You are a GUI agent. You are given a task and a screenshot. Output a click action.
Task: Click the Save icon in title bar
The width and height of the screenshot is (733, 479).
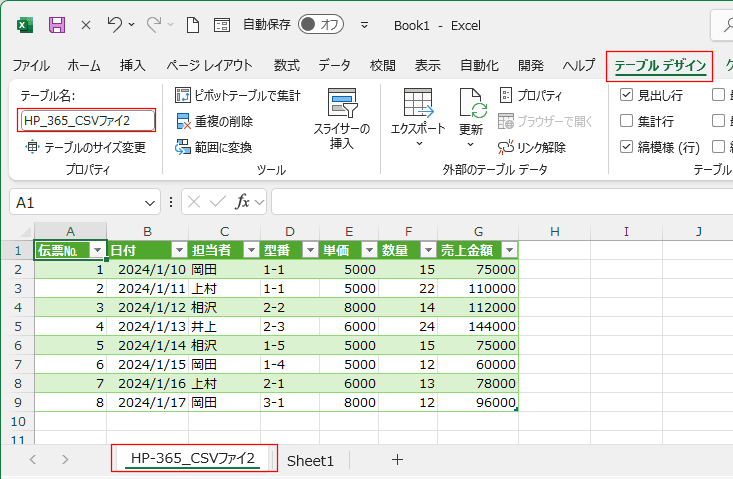point(57,24)
